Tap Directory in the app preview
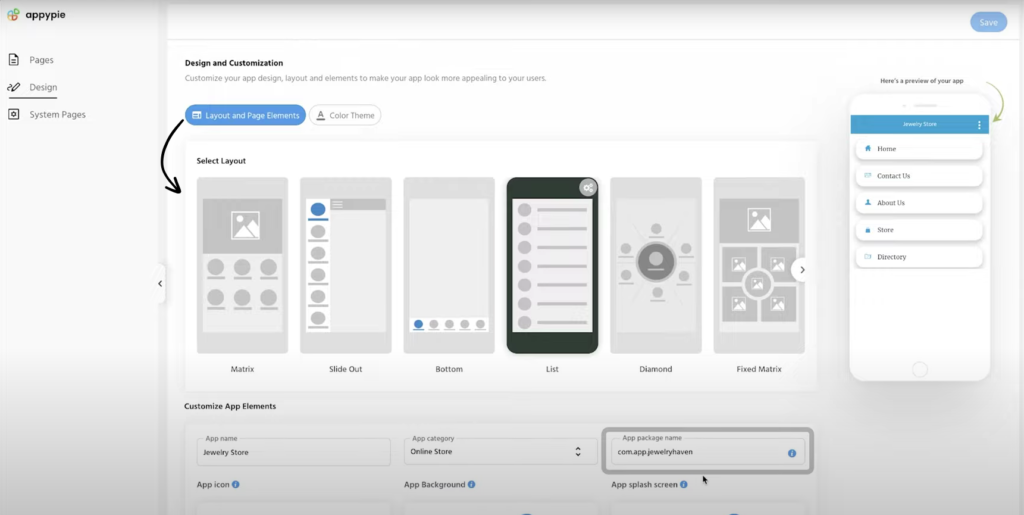Image resolution: width=1024 pixels, height=515 pixels. [x=919, y=257]
